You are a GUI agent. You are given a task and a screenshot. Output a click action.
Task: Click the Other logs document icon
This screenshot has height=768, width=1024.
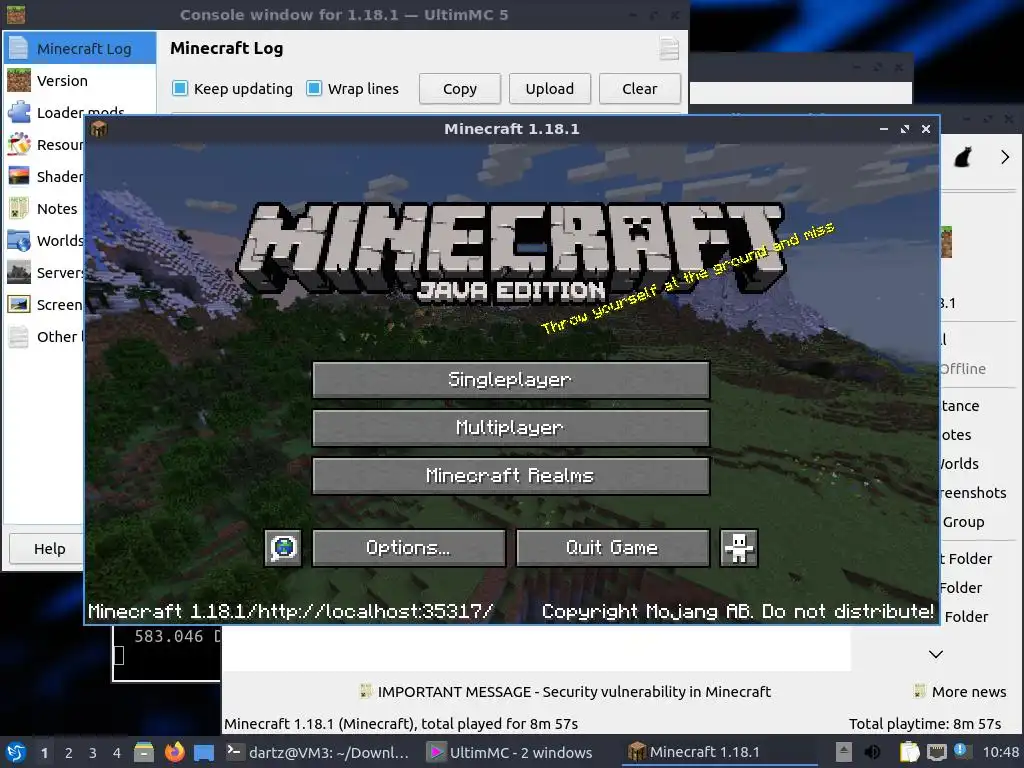coord(19,336)
